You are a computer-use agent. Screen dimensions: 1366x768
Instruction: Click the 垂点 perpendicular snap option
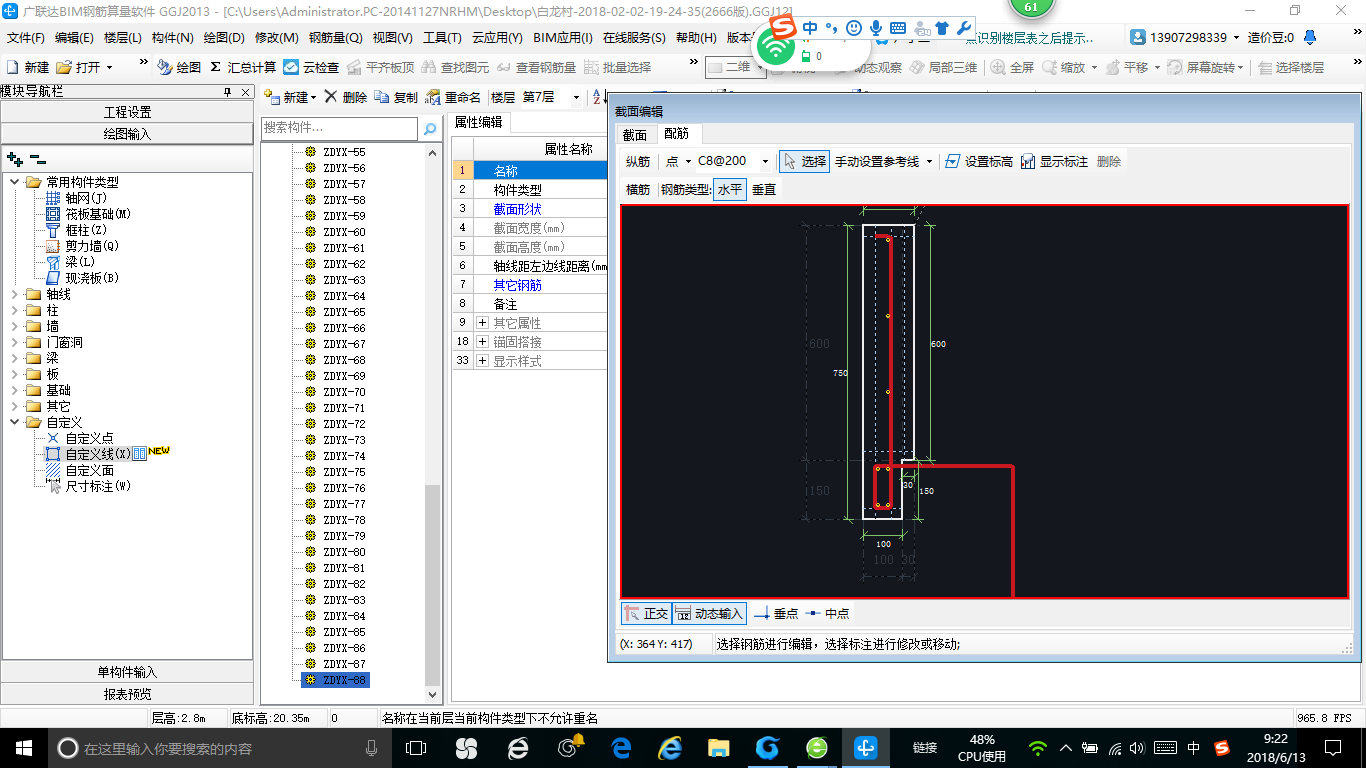point(776,613)
